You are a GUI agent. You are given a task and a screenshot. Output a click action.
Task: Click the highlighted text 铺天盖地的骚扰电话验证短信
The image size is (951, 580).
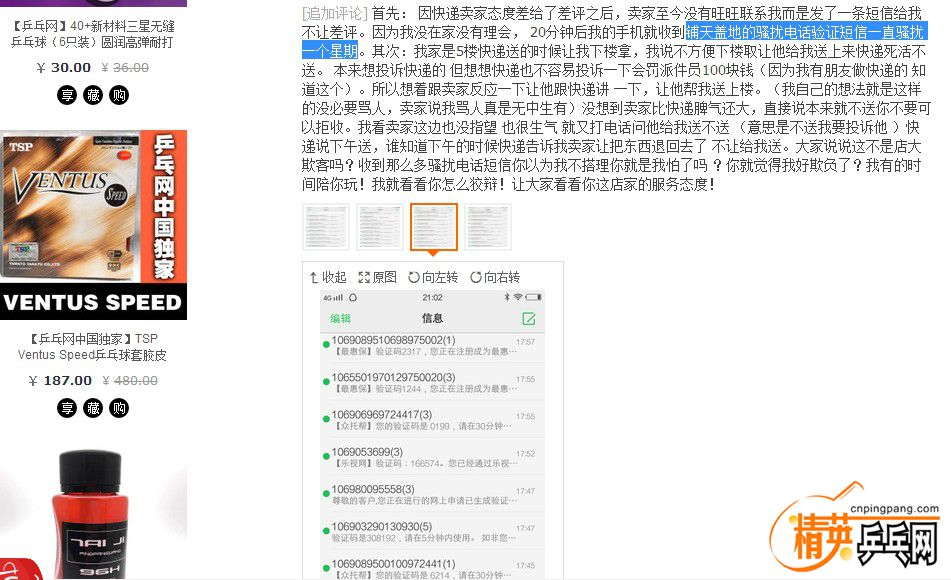coord(776,32)
